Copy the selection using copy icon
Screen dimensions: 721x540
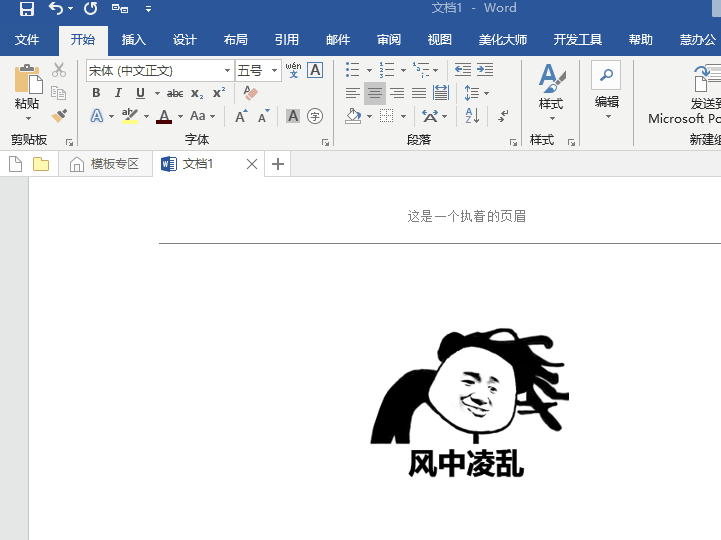tap(58, 92)
